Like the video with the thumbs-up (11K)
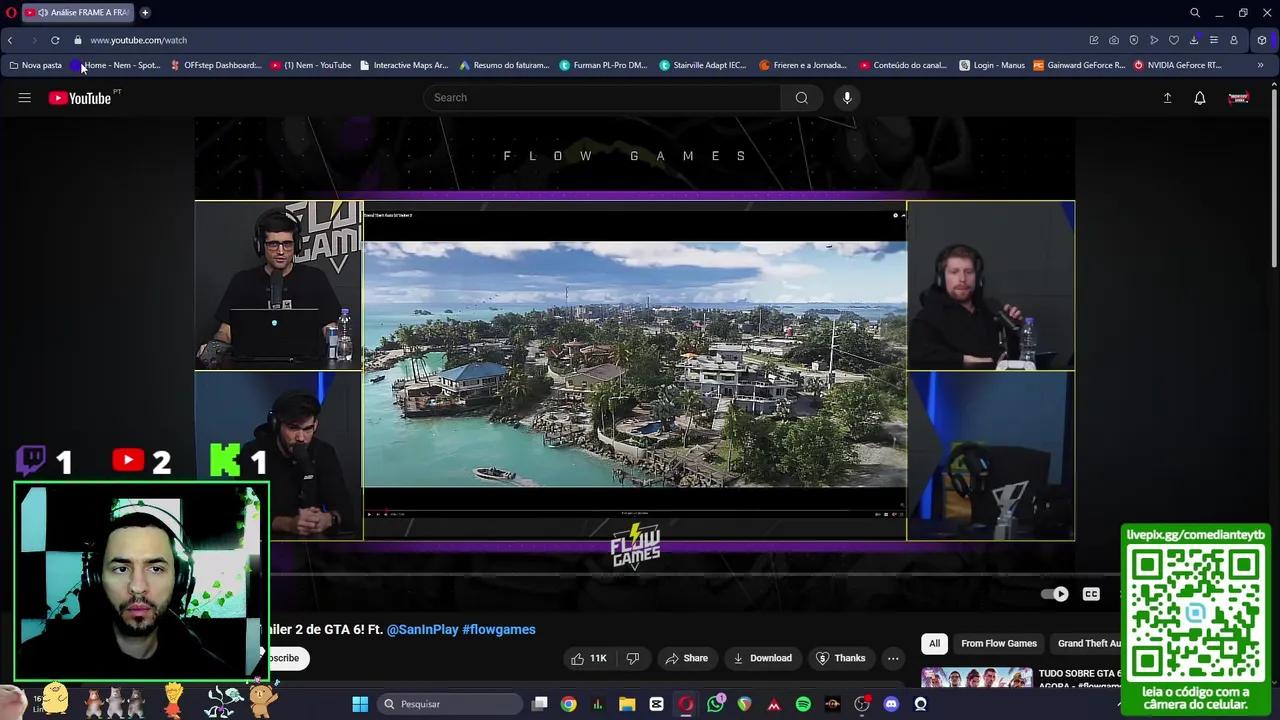The width and height of the screenshot is (1280, 720). 589,658
